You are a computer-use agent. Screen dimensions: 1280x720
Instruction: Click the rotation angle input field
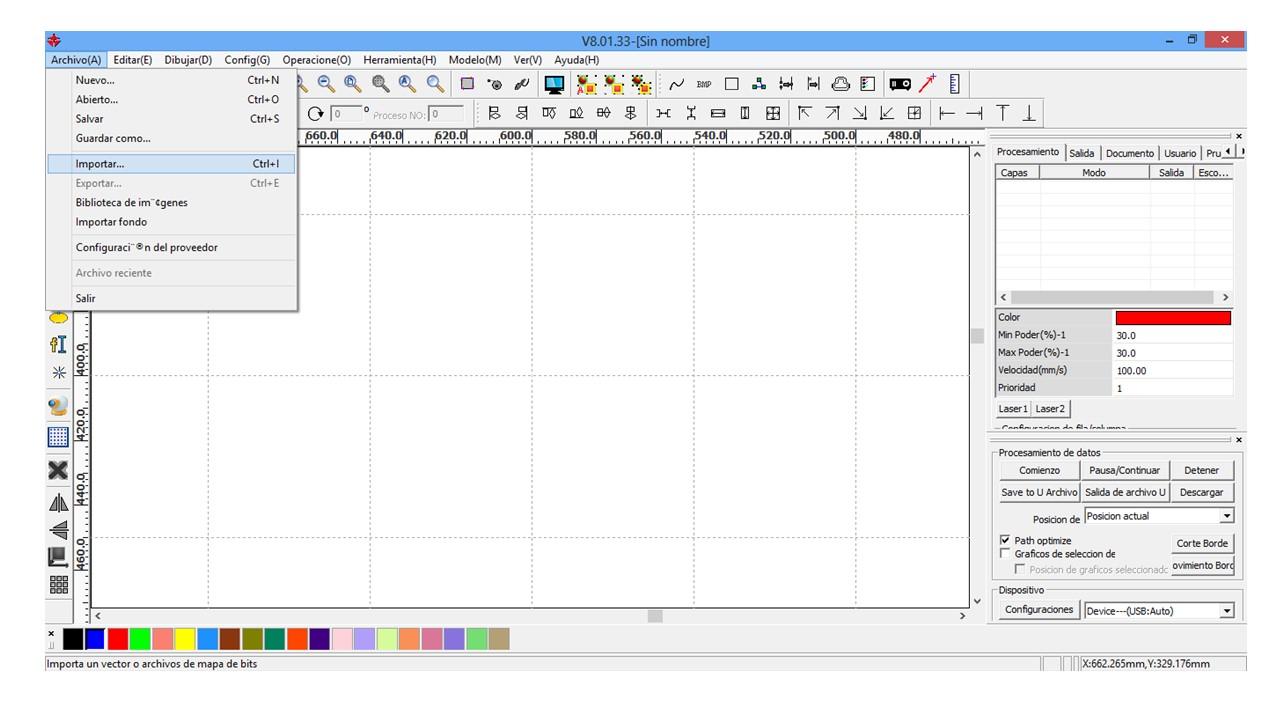(x=345, y=114)
